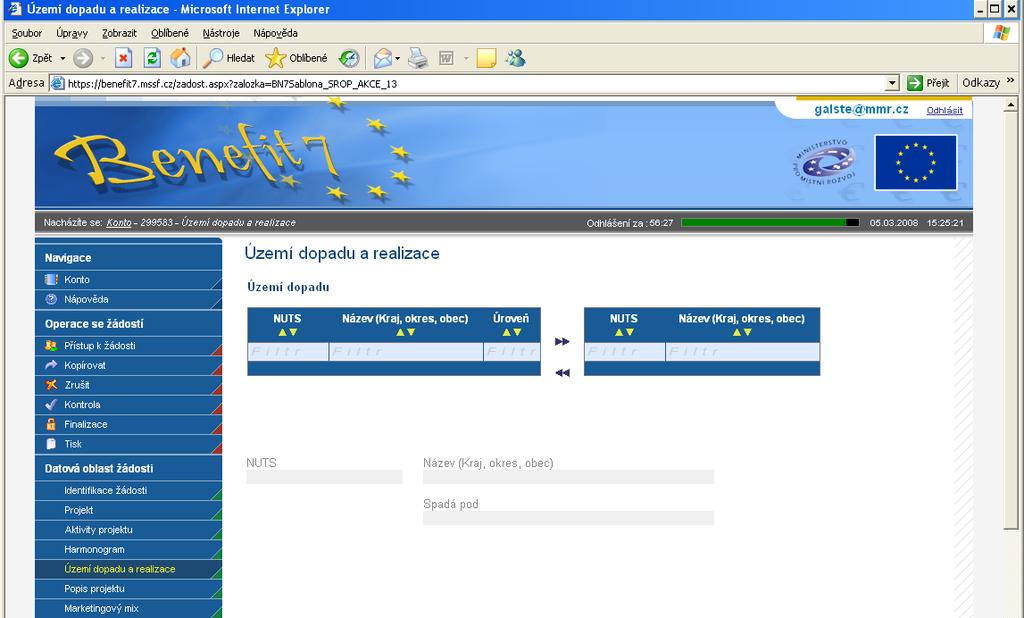1024x618 pixels.
Task: Click the session logout progress bar
Action: [770, 223]
